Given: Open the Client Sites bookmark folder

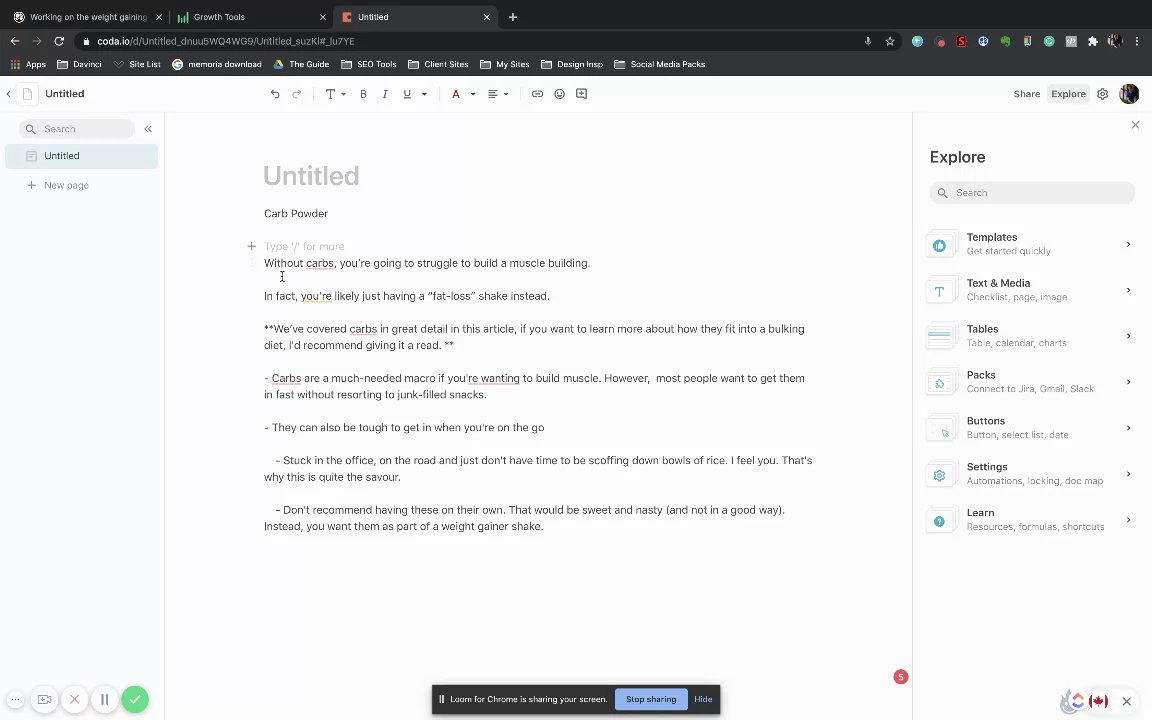Looking at the screenshot, I should tap(438, 64).
